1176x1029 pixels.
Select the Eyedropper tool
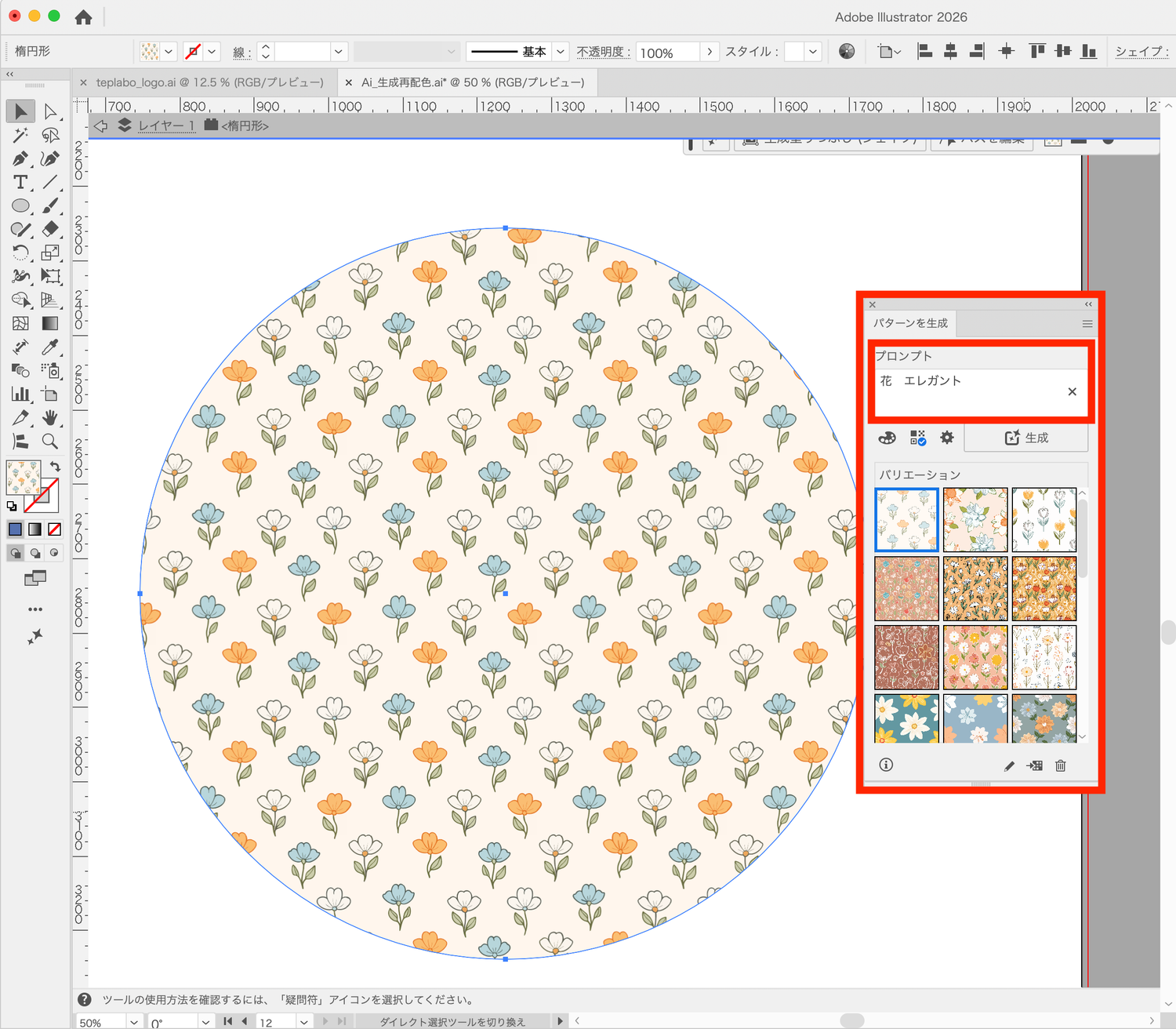[50, 347]
